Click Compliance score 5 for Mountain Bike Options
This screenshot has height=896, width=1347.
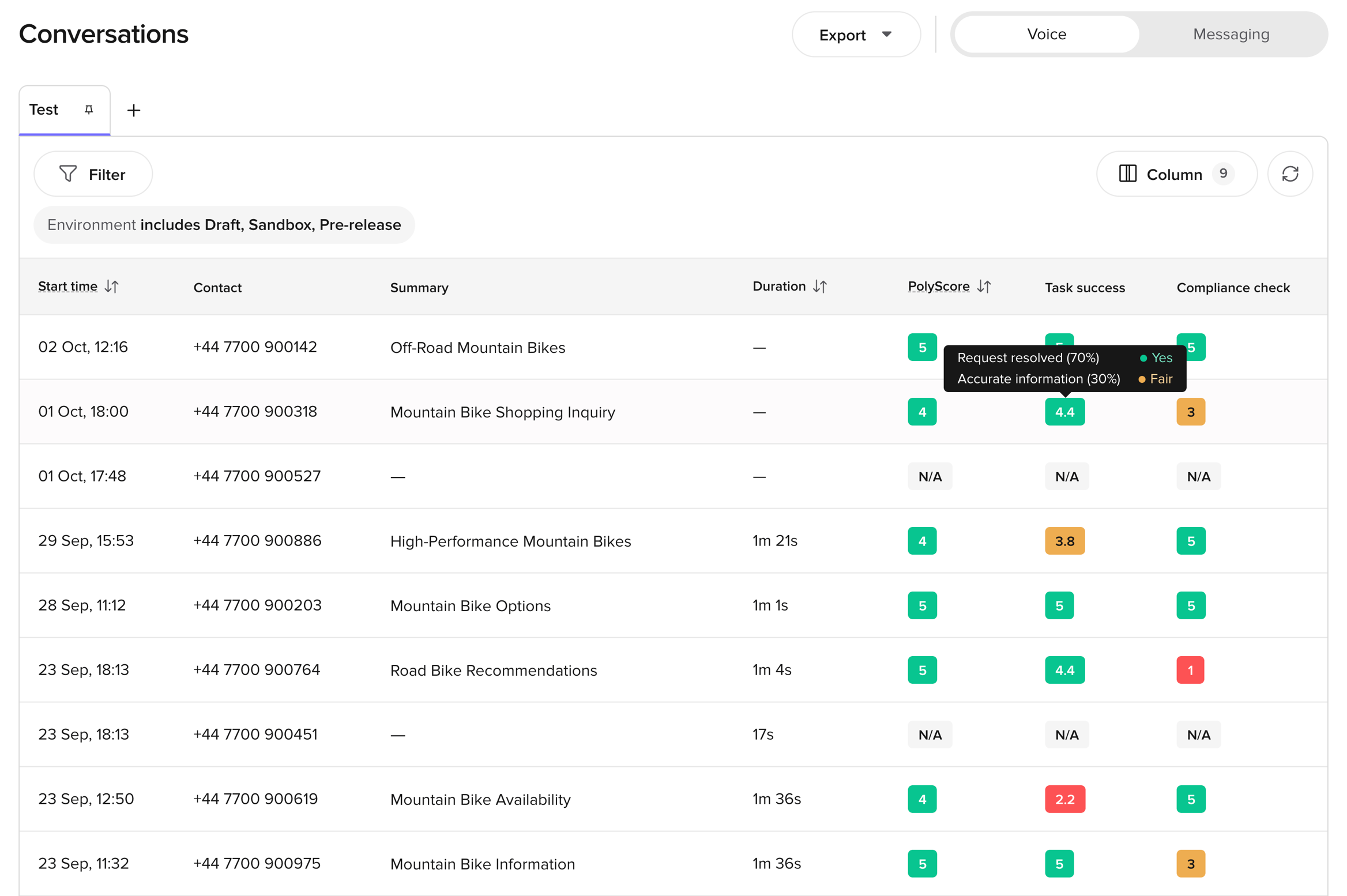tap(1191, 605)
